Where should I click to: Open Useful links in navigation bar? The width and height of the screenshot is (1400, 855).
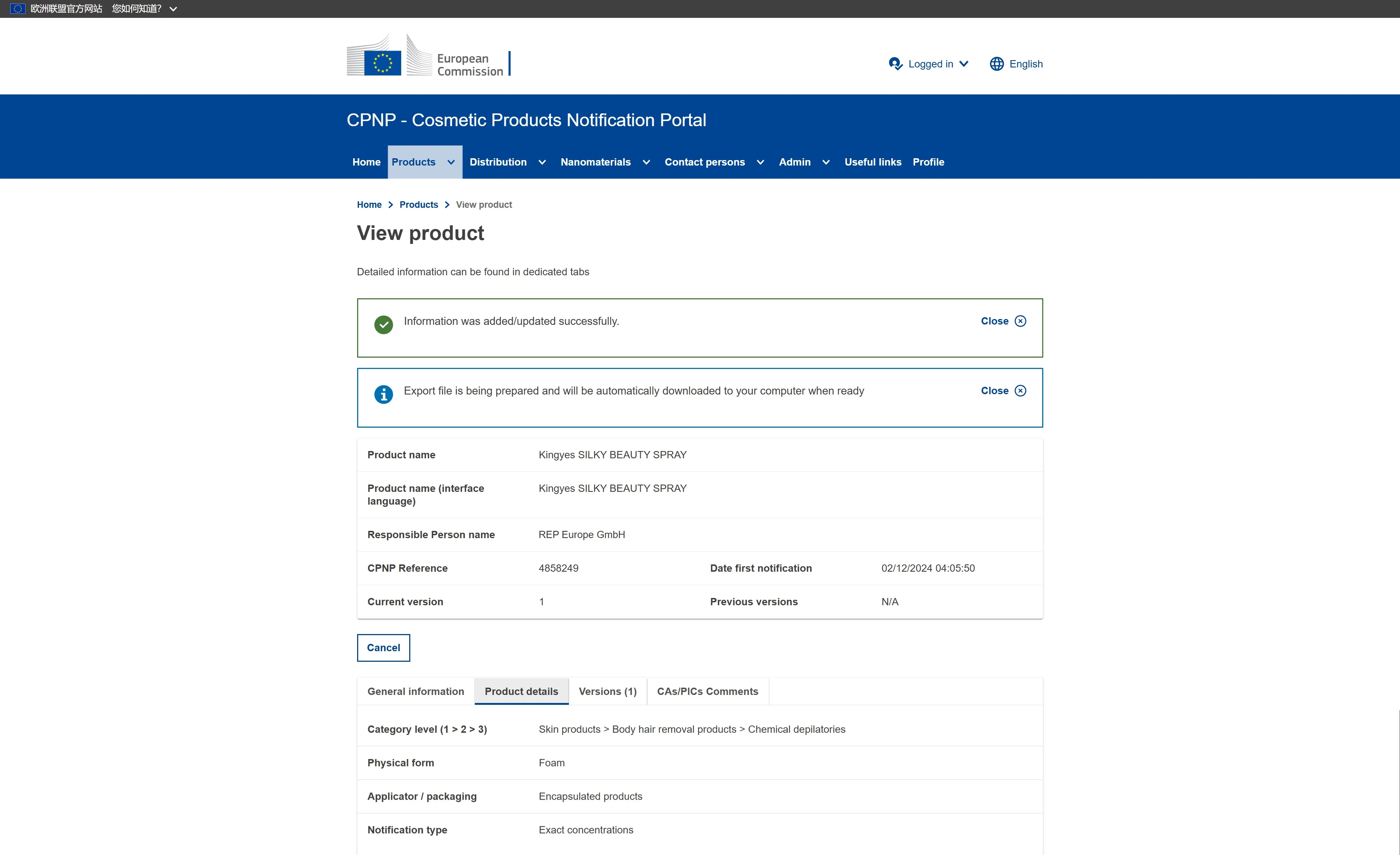873,162
